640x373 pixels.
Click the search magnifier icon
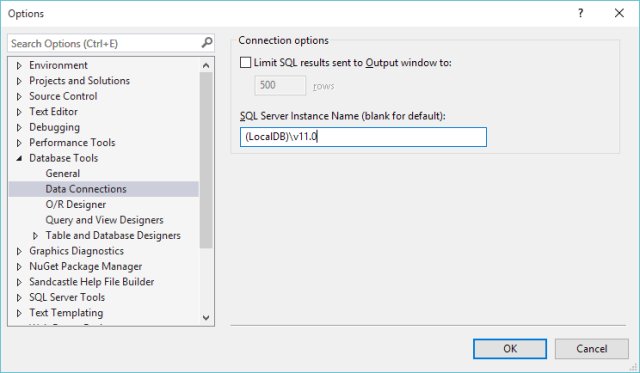click(207, 42)
